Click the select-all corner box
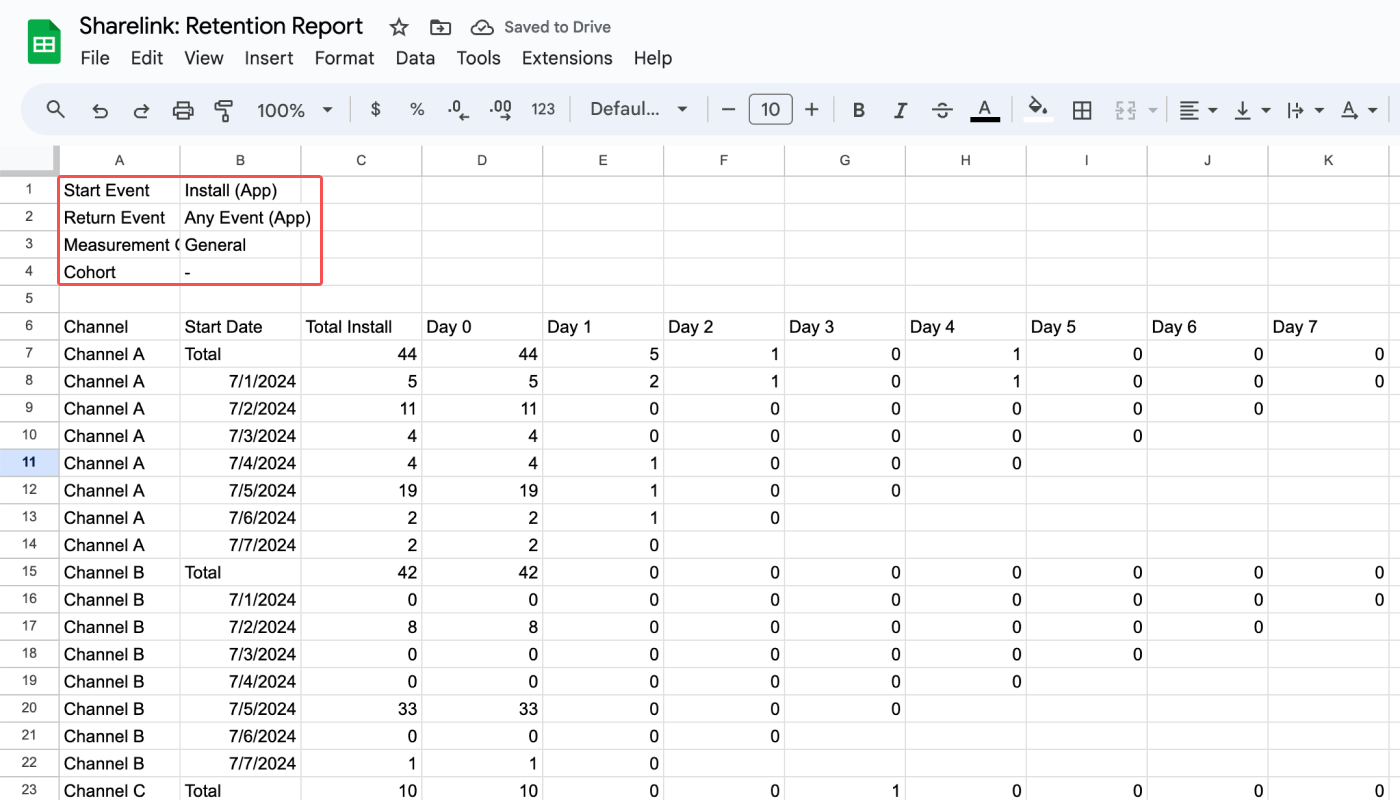 [x=29, y=160]
